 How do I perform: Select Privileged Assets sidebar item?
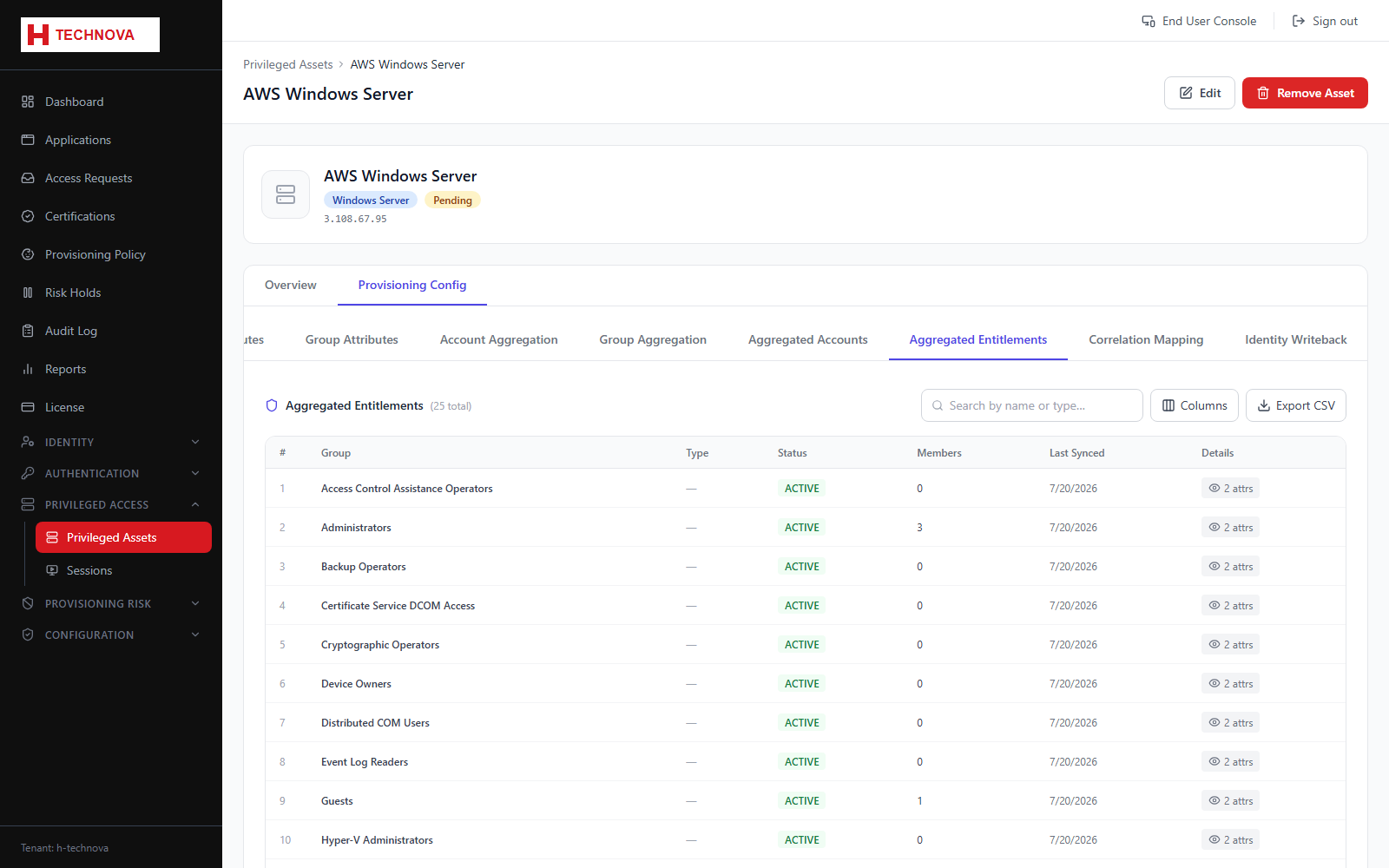click(123, 537)
